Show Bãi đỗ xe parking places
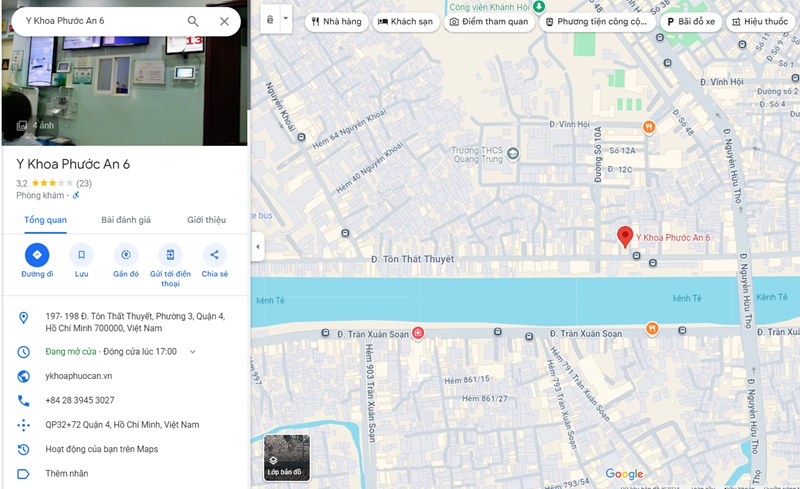 click(x=692, y=21)
